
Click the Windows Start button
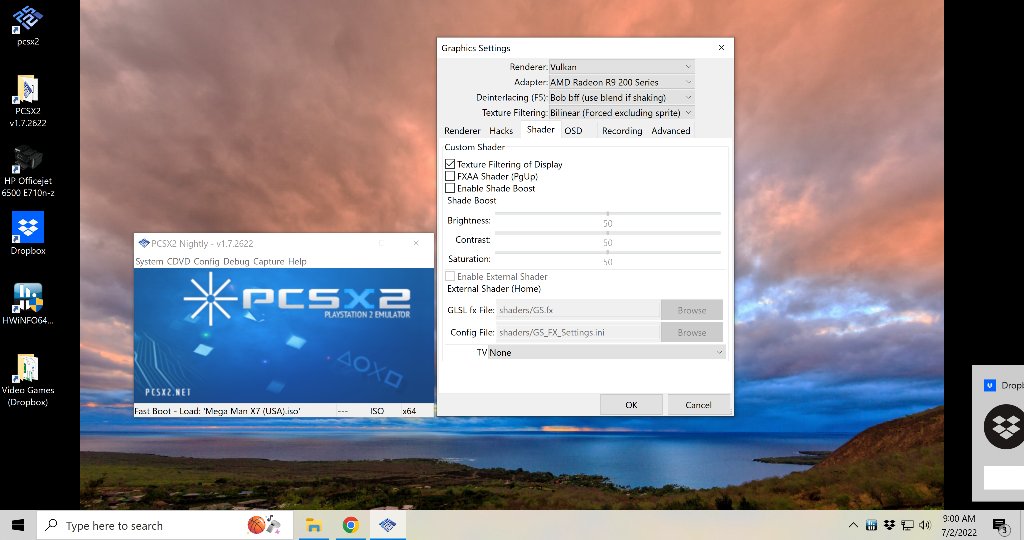[18, 525]
